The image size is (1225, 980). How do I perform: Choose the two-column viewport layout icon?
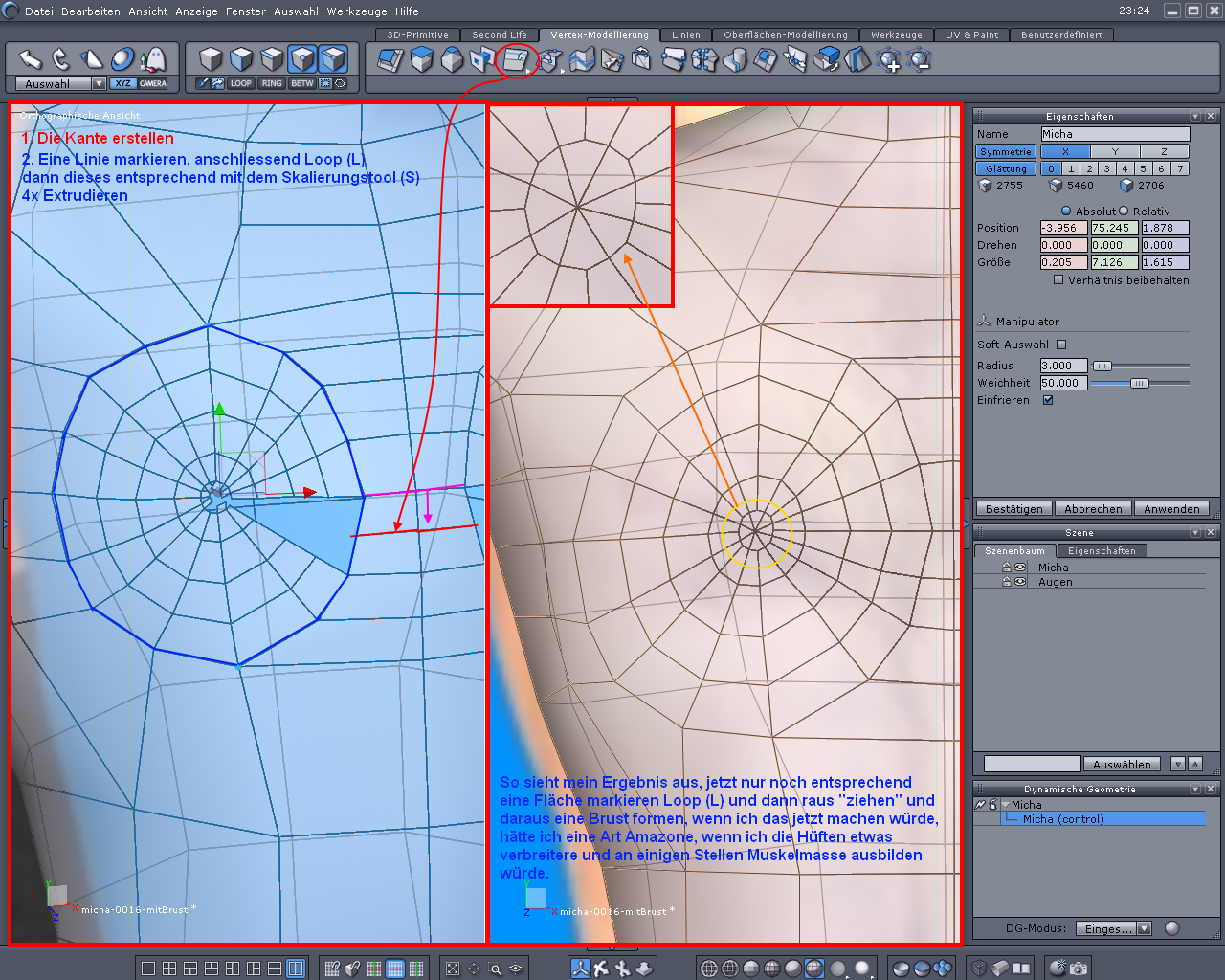(x=297, y=969)
